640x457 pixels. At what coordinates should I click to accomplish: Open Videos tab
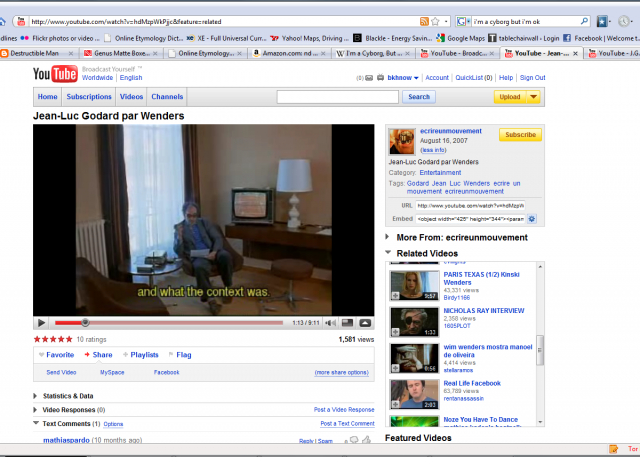(131, 97)
